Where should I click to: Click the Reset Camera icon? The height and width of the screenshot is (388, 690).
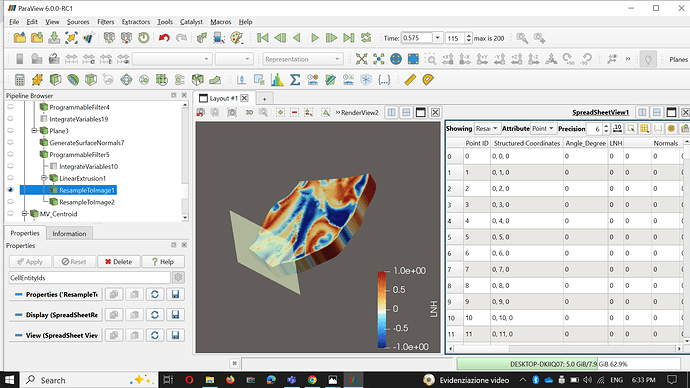pos(361,59)
